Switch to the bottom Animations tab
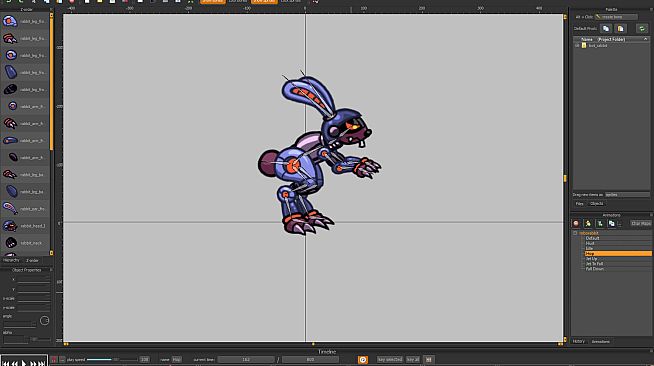This screenshot has height=366, width=654. 601,341
